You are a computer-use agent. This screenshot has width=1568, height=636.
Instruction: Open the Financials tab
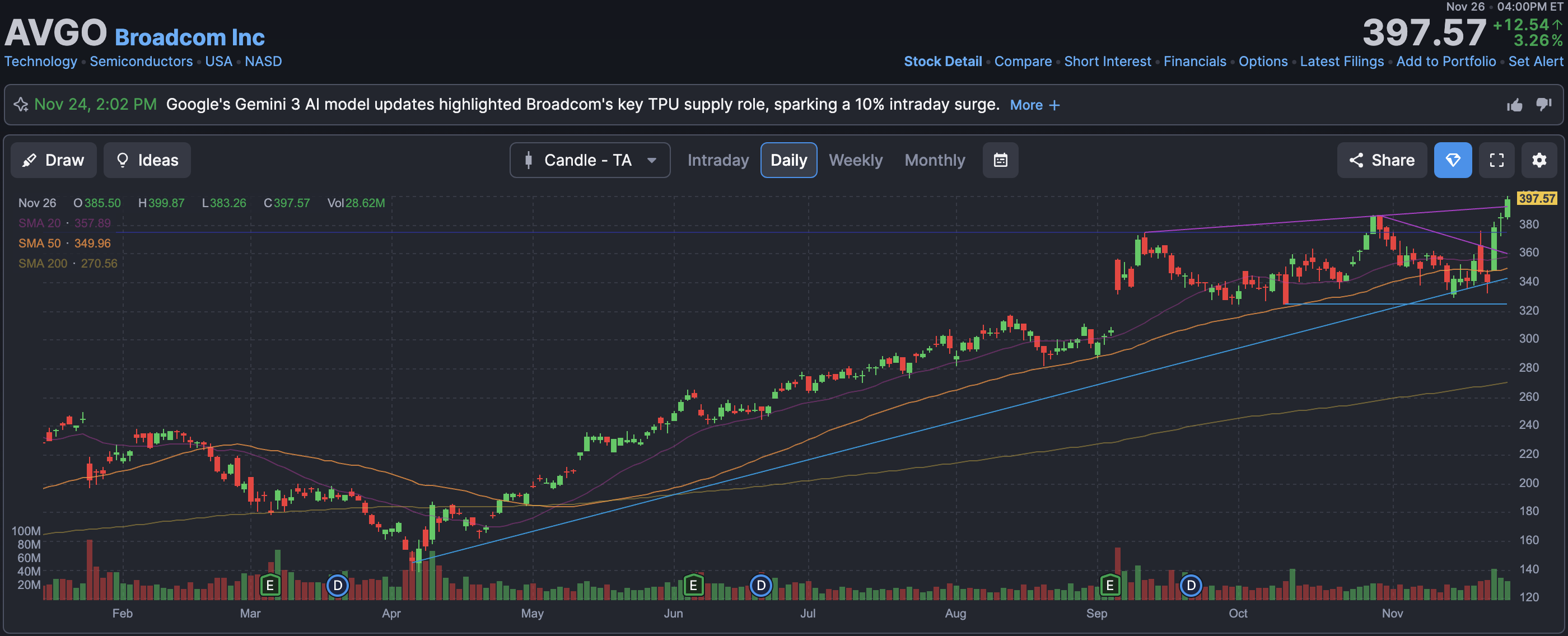click(1194, 62)
